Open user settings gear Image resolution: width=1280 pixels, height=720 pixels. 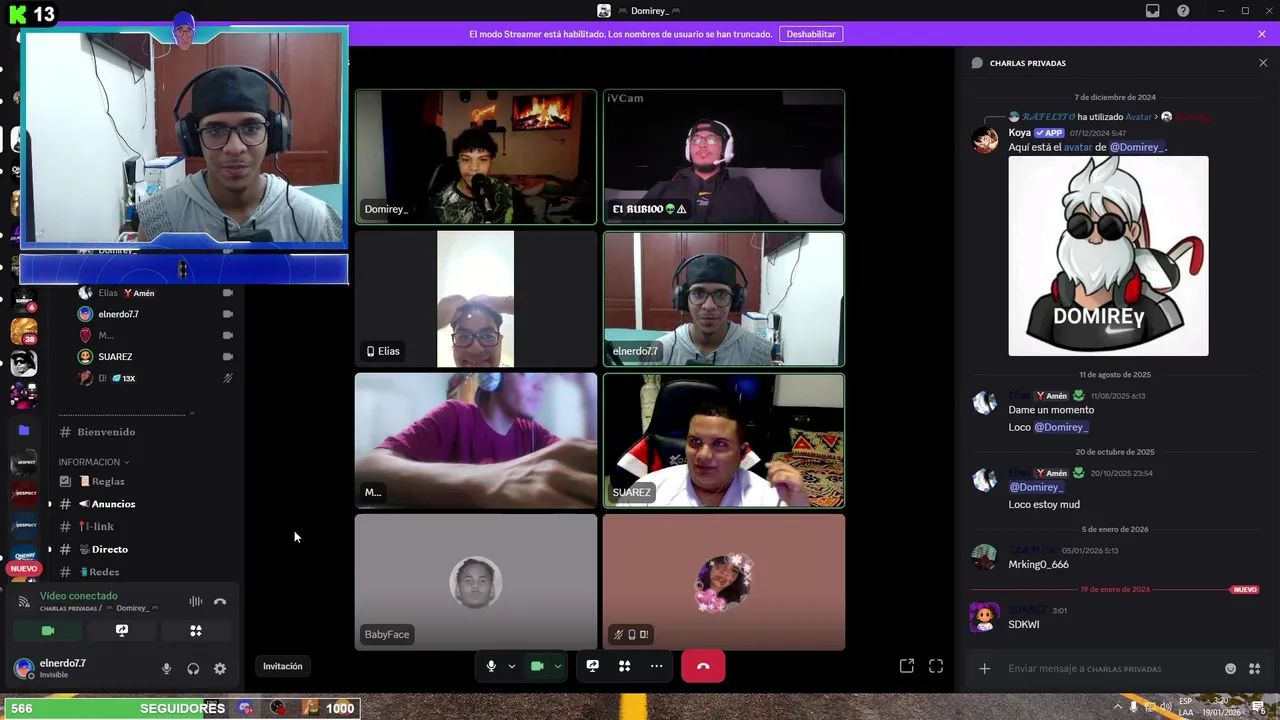pos(220,669)
